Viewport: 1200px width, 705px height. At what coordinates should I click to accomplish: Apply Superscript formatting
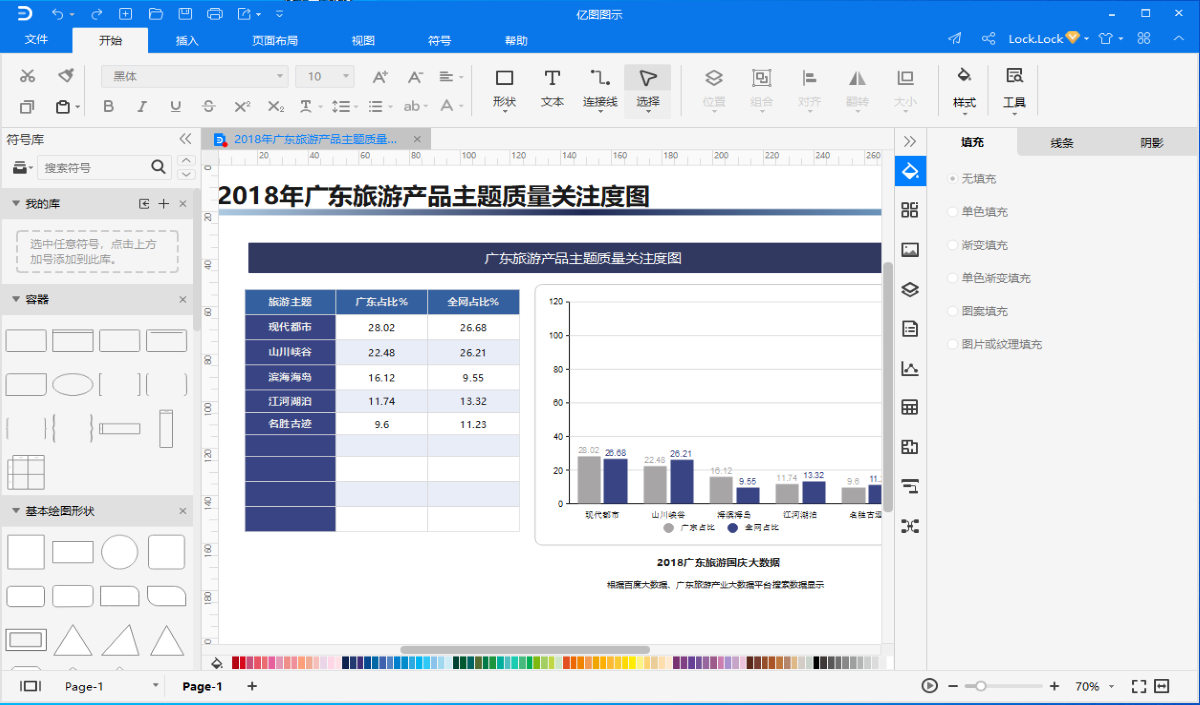coord(242,106)
